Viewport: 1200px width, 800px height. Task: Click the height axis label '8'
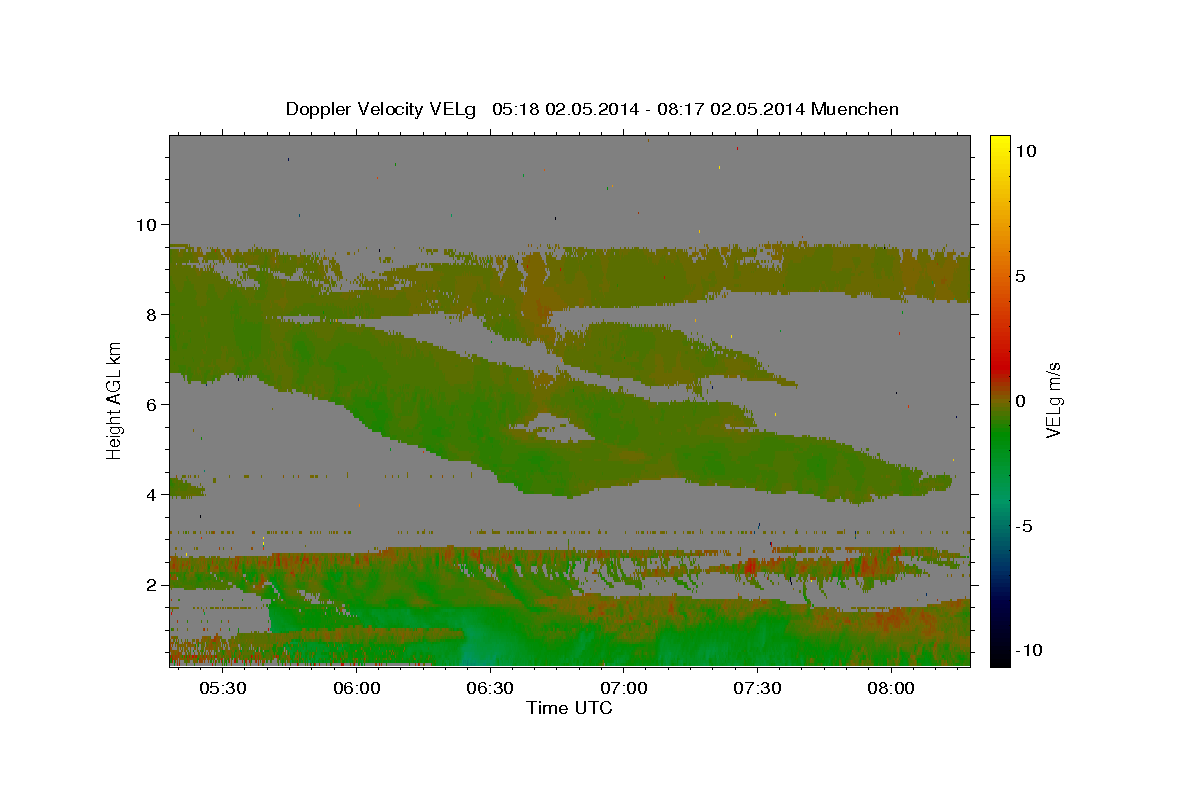(154, 314)
